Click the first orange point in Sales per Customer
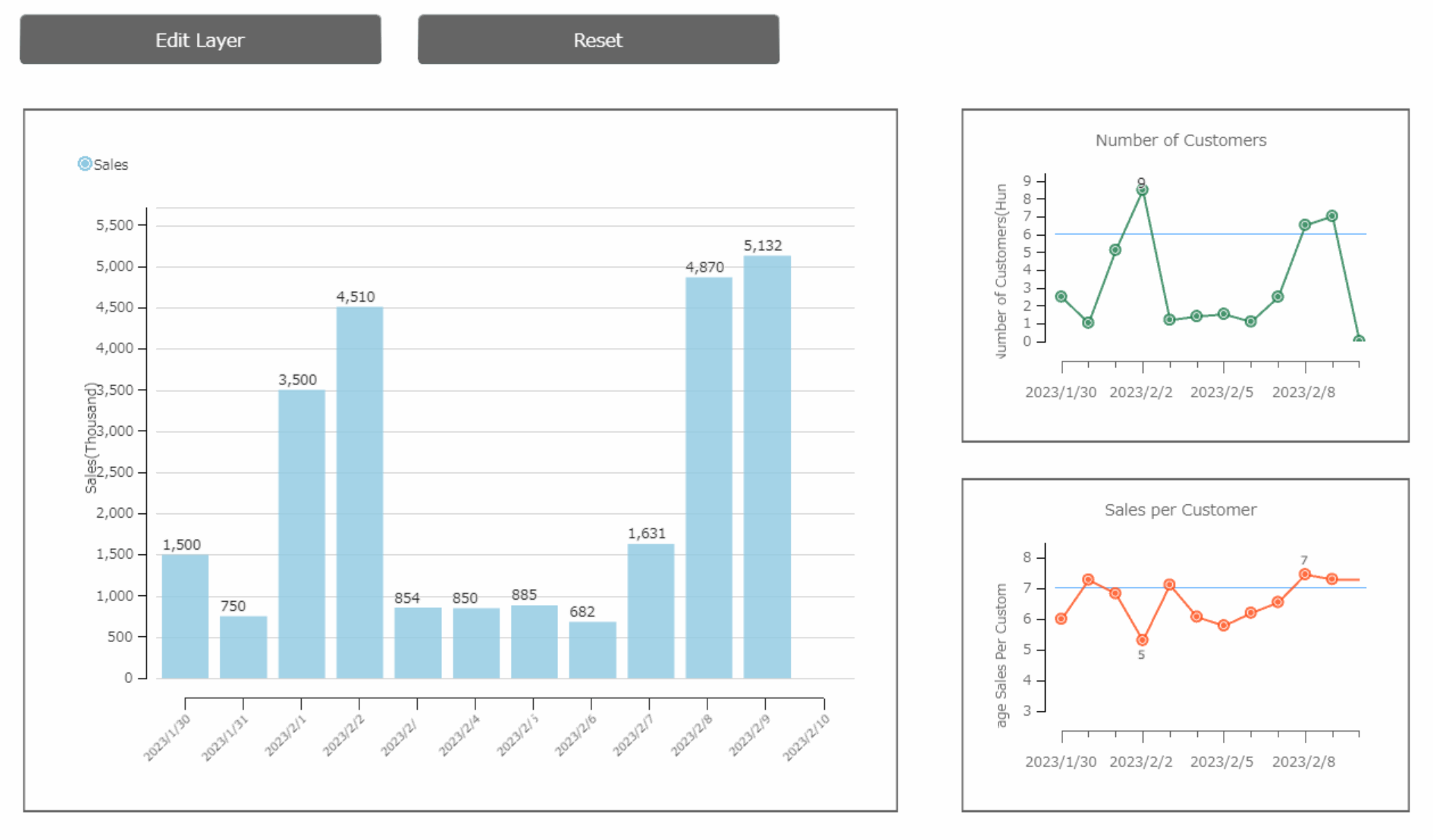 [1061, 619]
